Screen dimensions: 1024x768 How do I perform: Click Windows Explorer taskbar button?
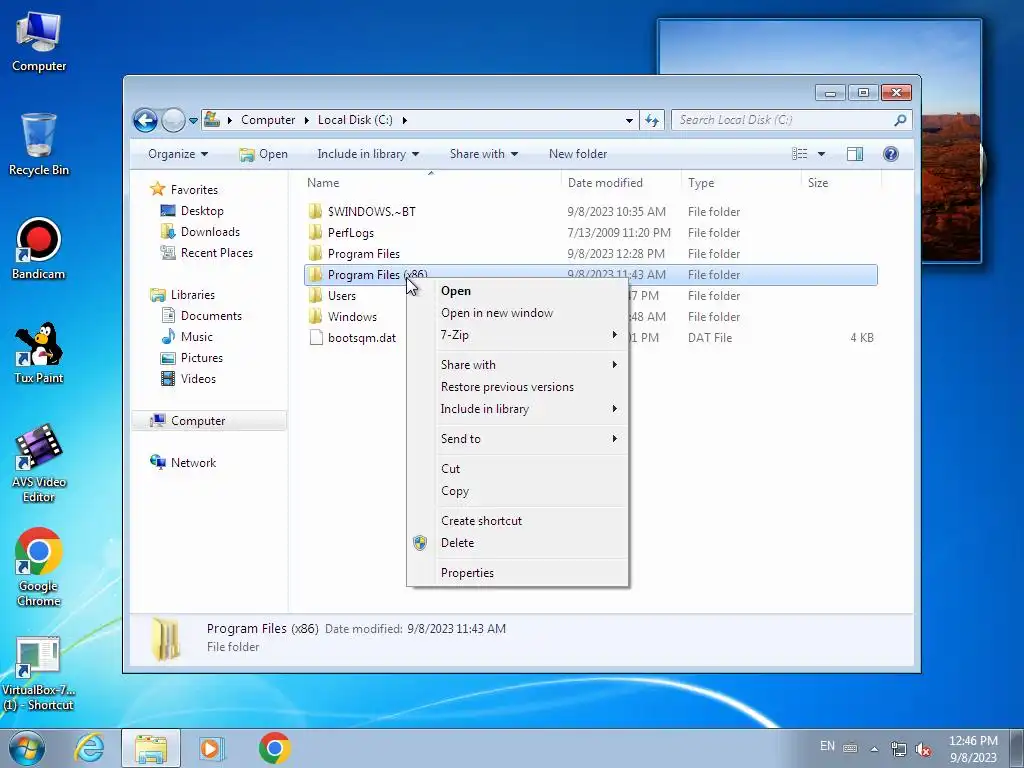[151, 748]
